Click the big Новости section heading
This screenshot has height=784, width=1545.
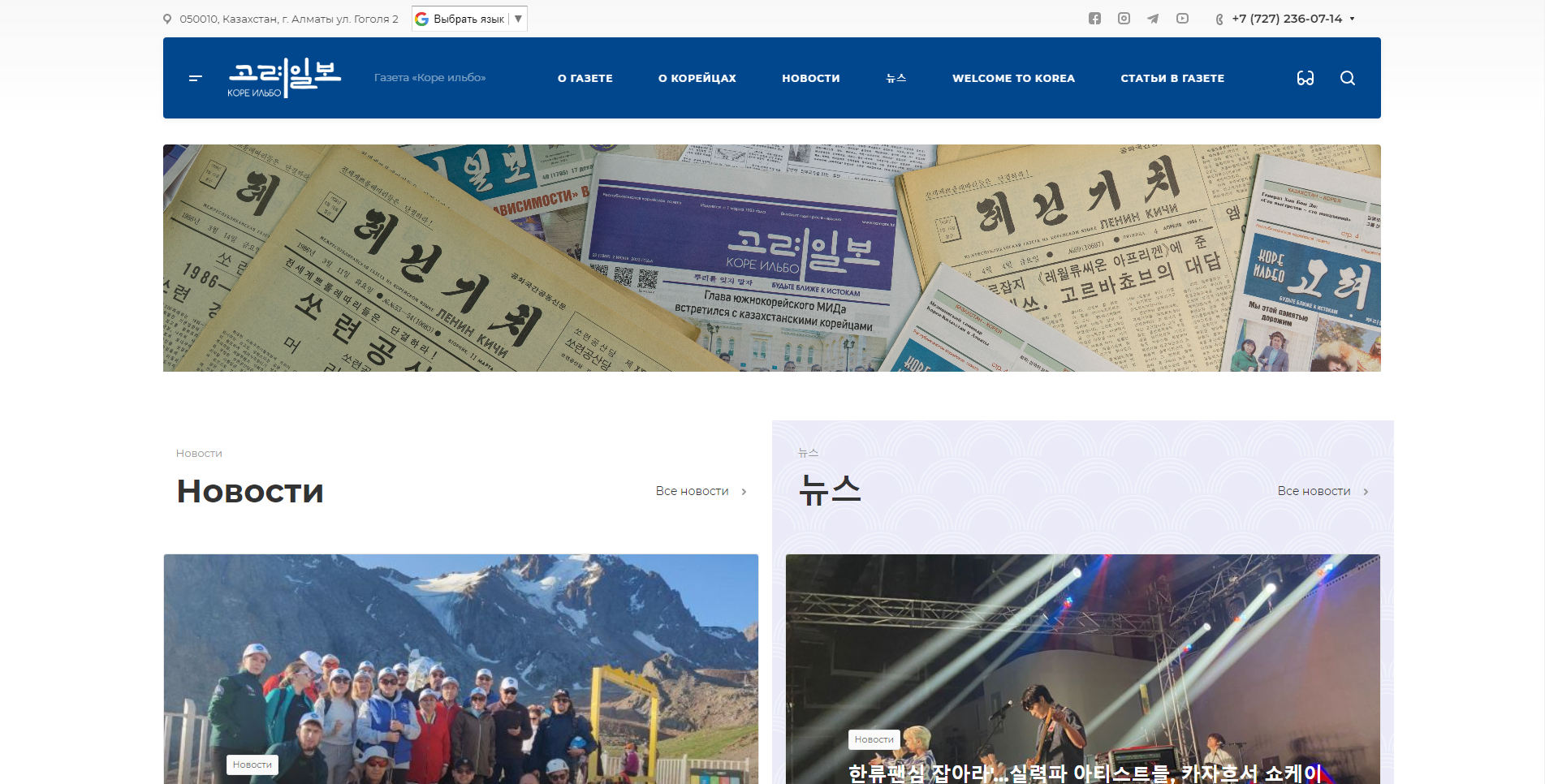(x=250, y=491)
